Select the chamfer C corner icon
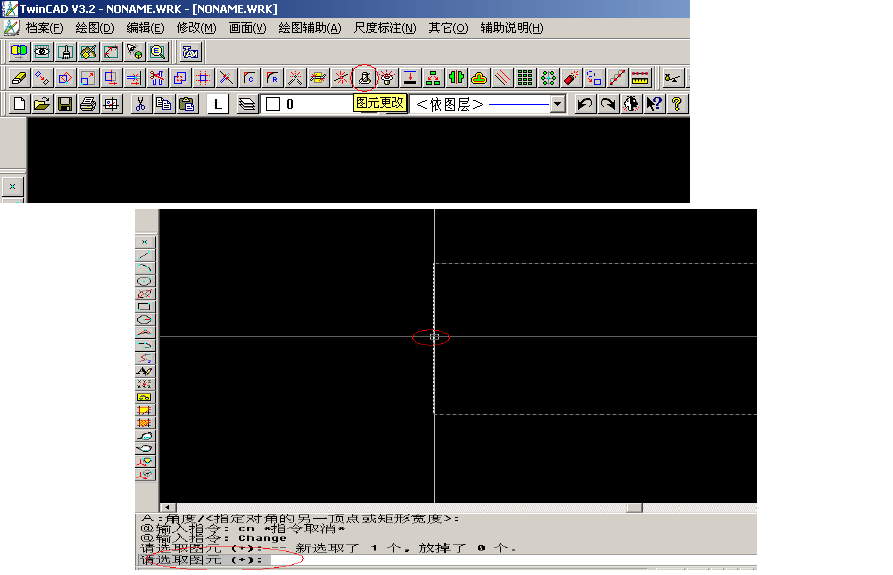 pyautogui.click(x=249, y=77)
